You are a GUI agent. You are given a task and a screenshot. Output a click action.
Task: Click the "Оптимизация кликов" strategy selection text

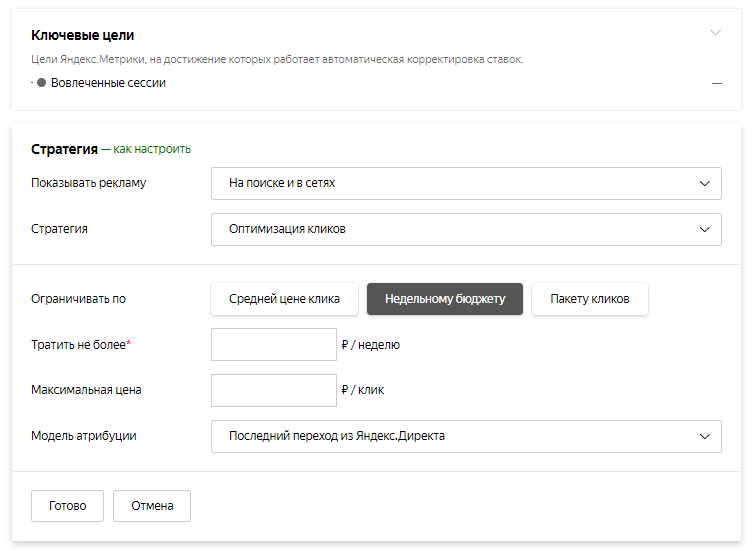[287, 229]
